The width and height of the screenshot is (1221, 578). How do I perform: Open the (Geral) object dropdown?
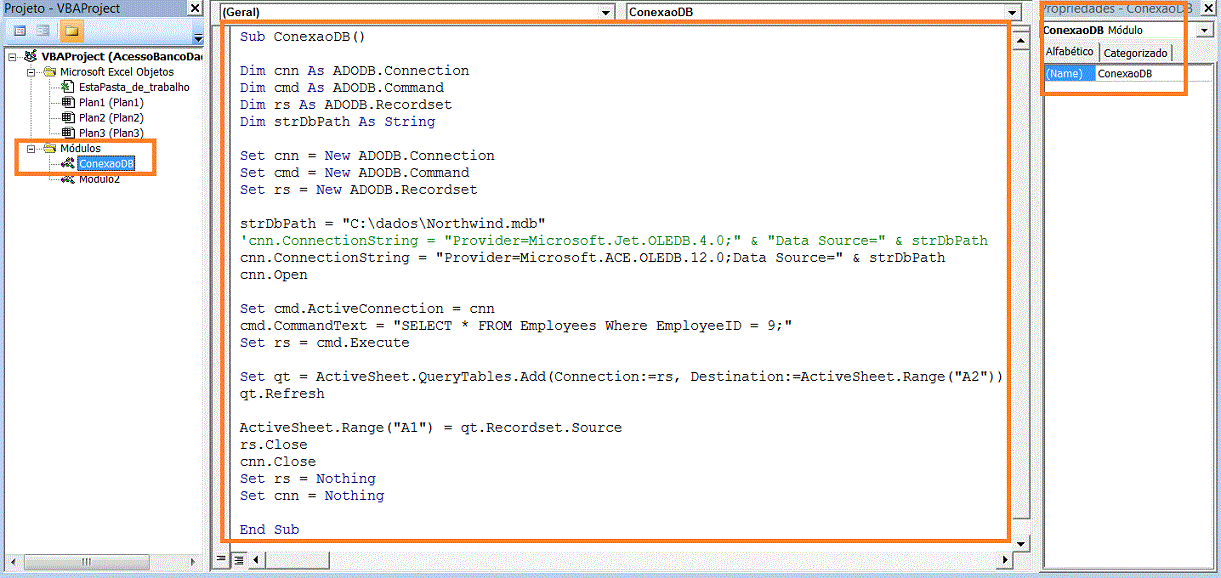pos(606,12)
